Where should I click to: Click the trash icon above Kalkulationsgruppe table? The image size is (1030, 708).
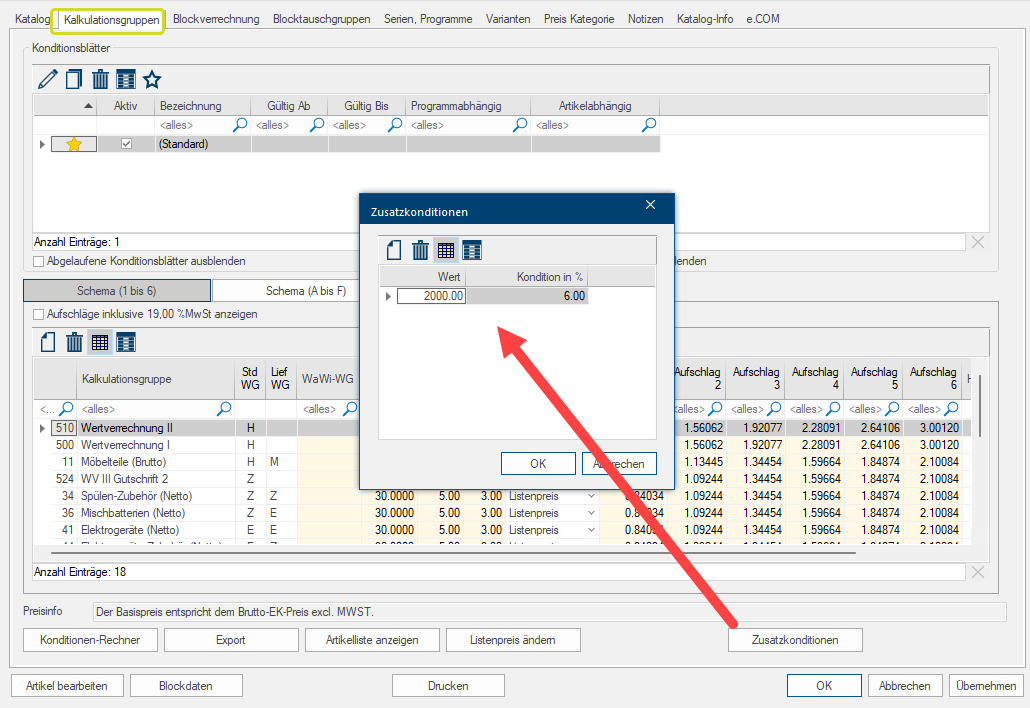pyautogui.click(x=74, y=343)
